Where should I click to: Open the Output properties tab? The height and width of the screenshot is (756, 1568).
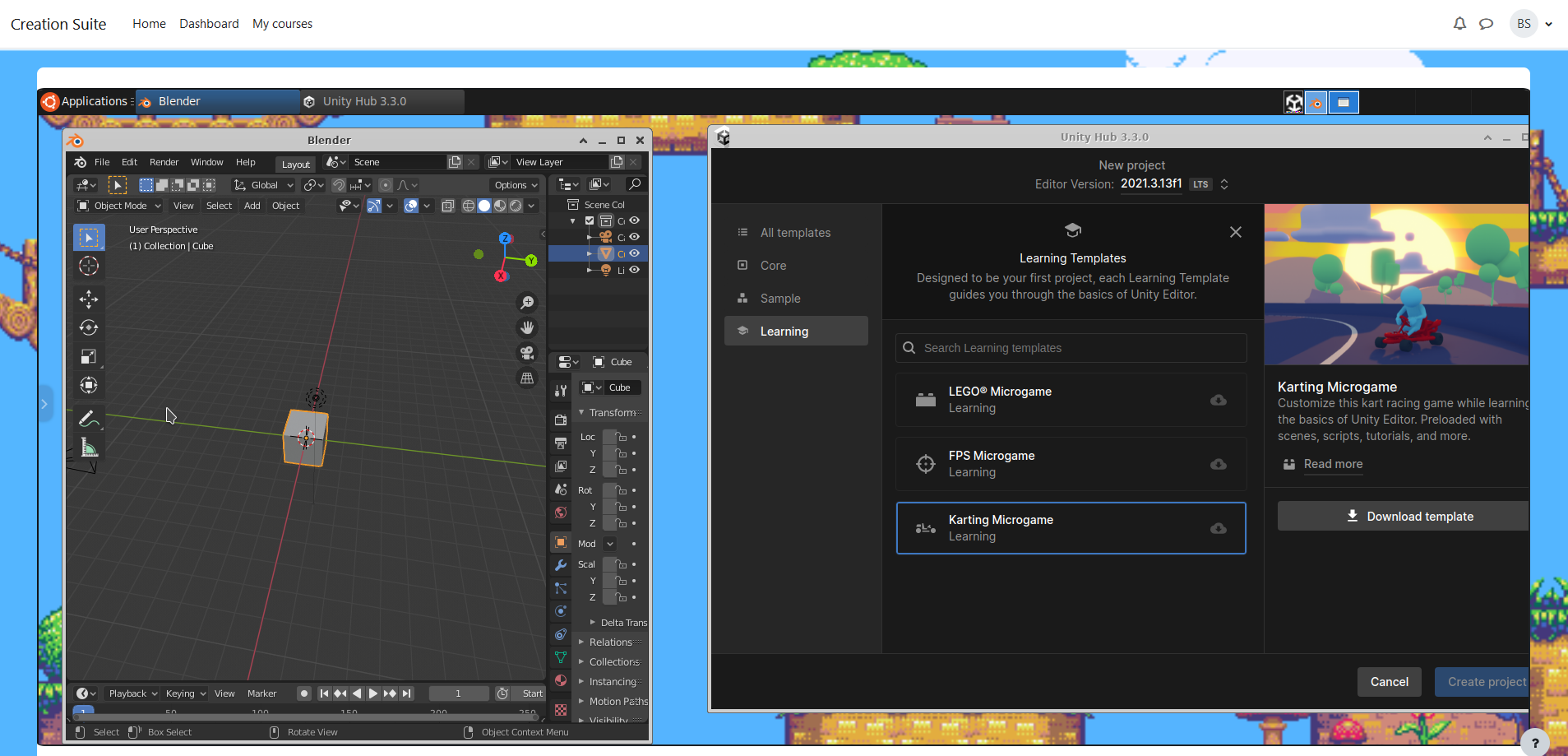[x=561, y=443]
